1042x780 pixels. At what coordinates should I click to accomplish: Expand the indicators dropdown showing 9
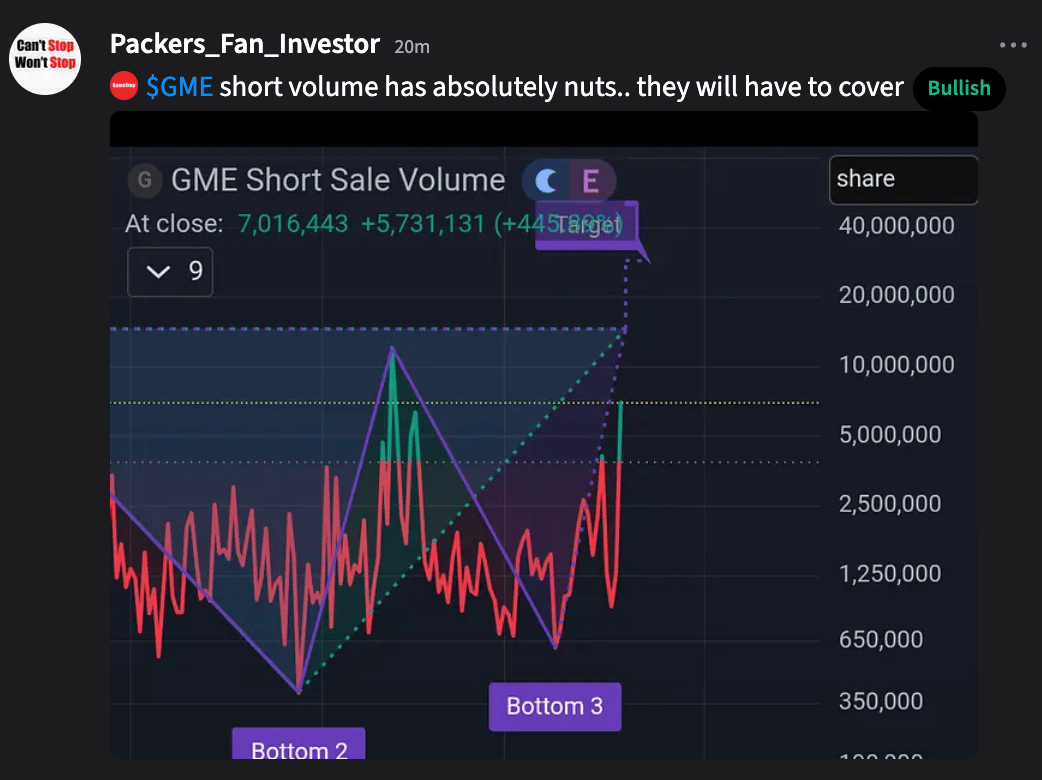point(170,272)
